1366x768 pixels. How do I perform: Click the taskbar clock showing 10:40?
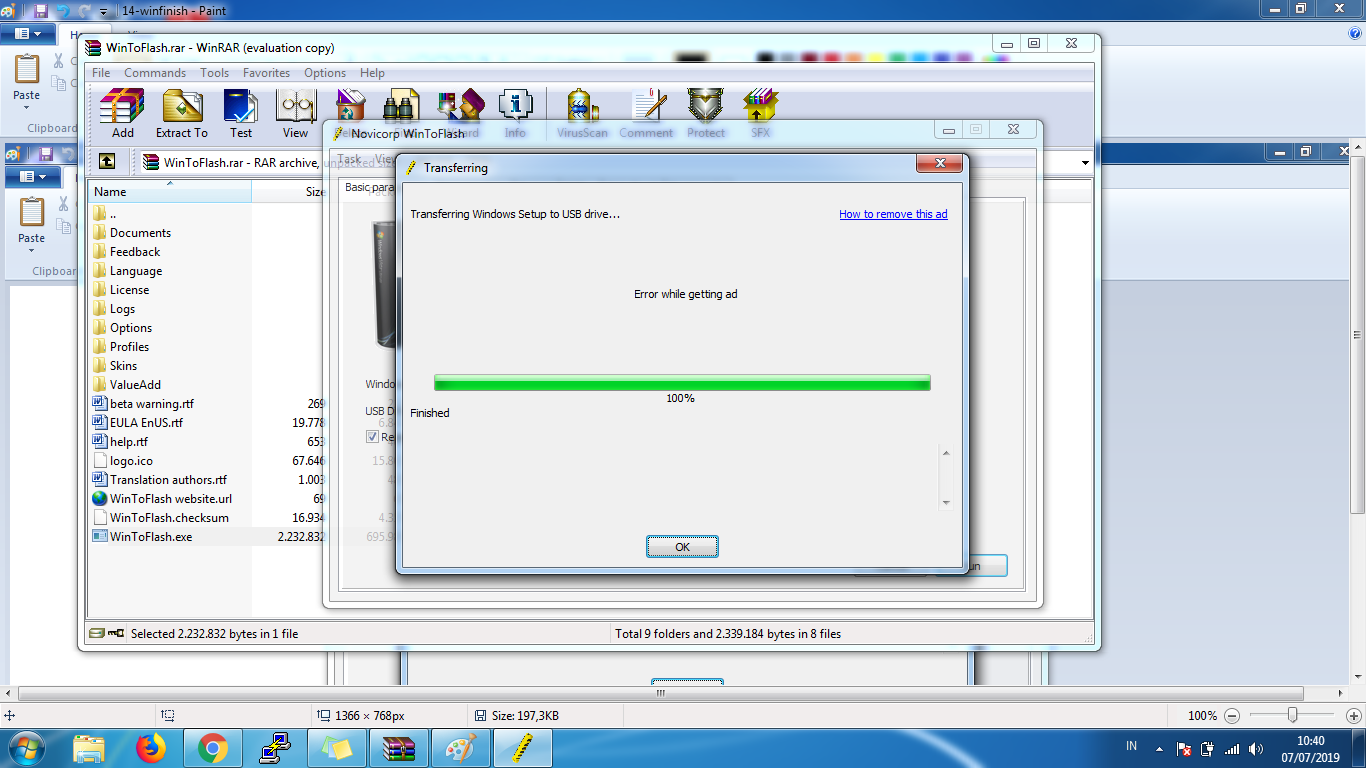1309,748
